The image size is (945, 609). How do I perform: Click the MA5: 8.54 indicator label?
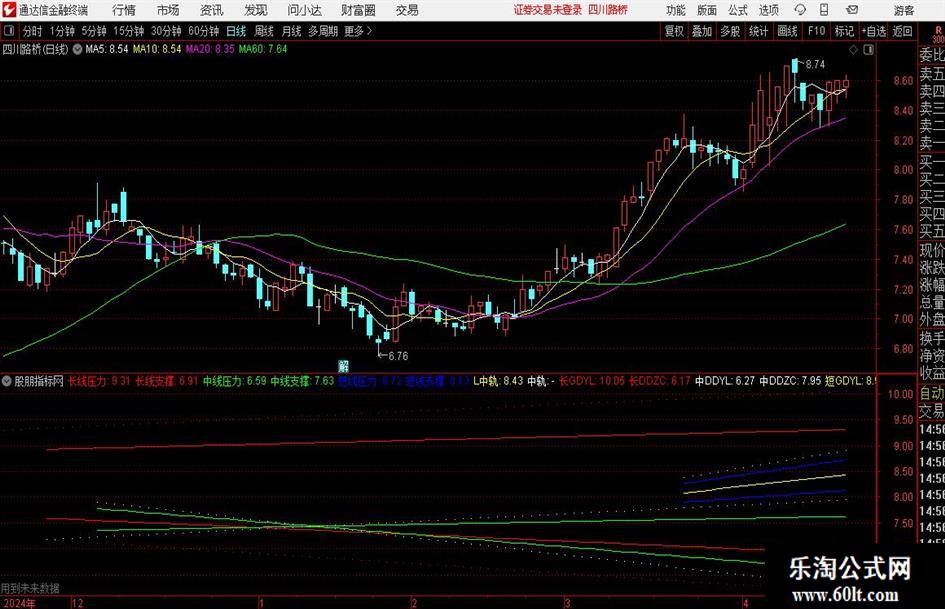click(107, 49)
